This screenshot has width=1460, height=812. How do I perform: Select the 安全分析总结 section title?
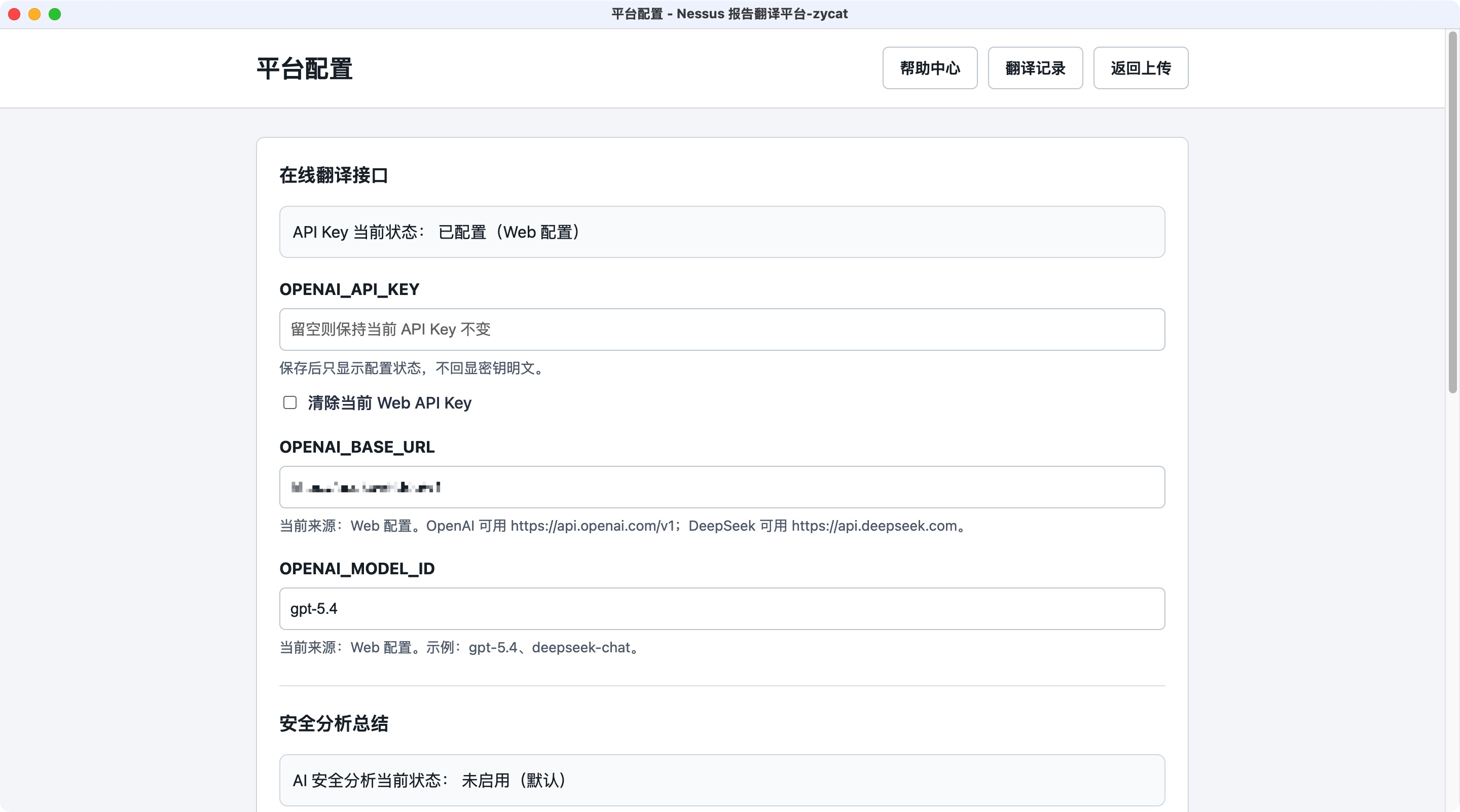point(334,724)
